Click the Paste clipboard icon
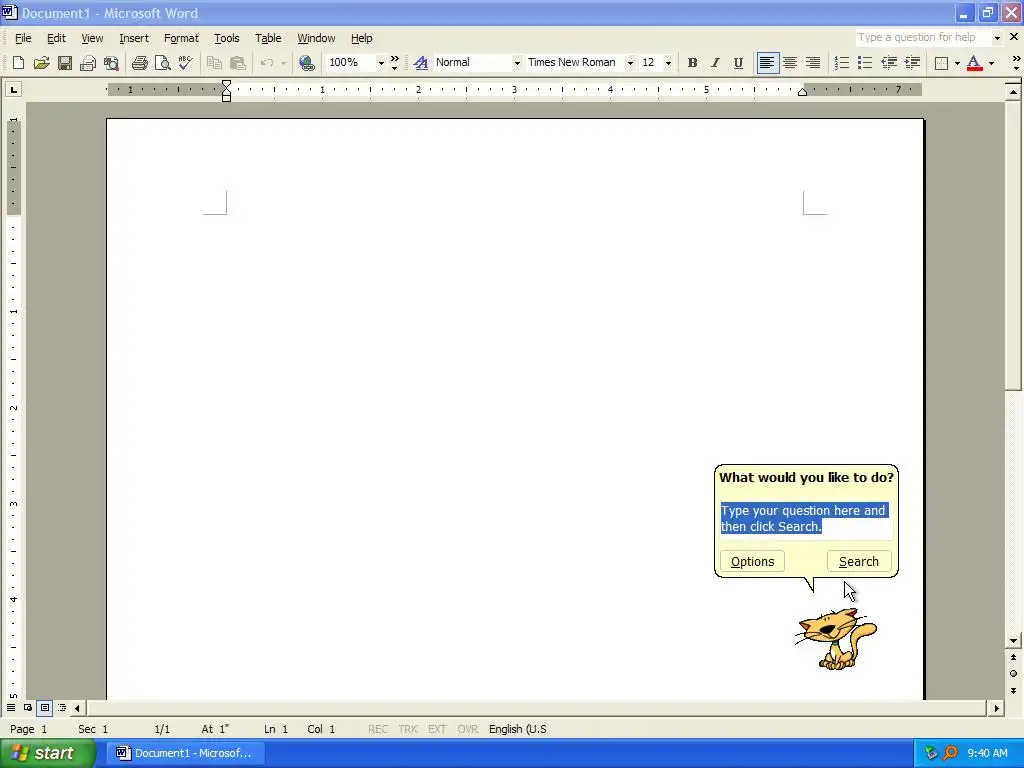The height and width of the screenshot is (768, 1024). click(x=238, y=63)
